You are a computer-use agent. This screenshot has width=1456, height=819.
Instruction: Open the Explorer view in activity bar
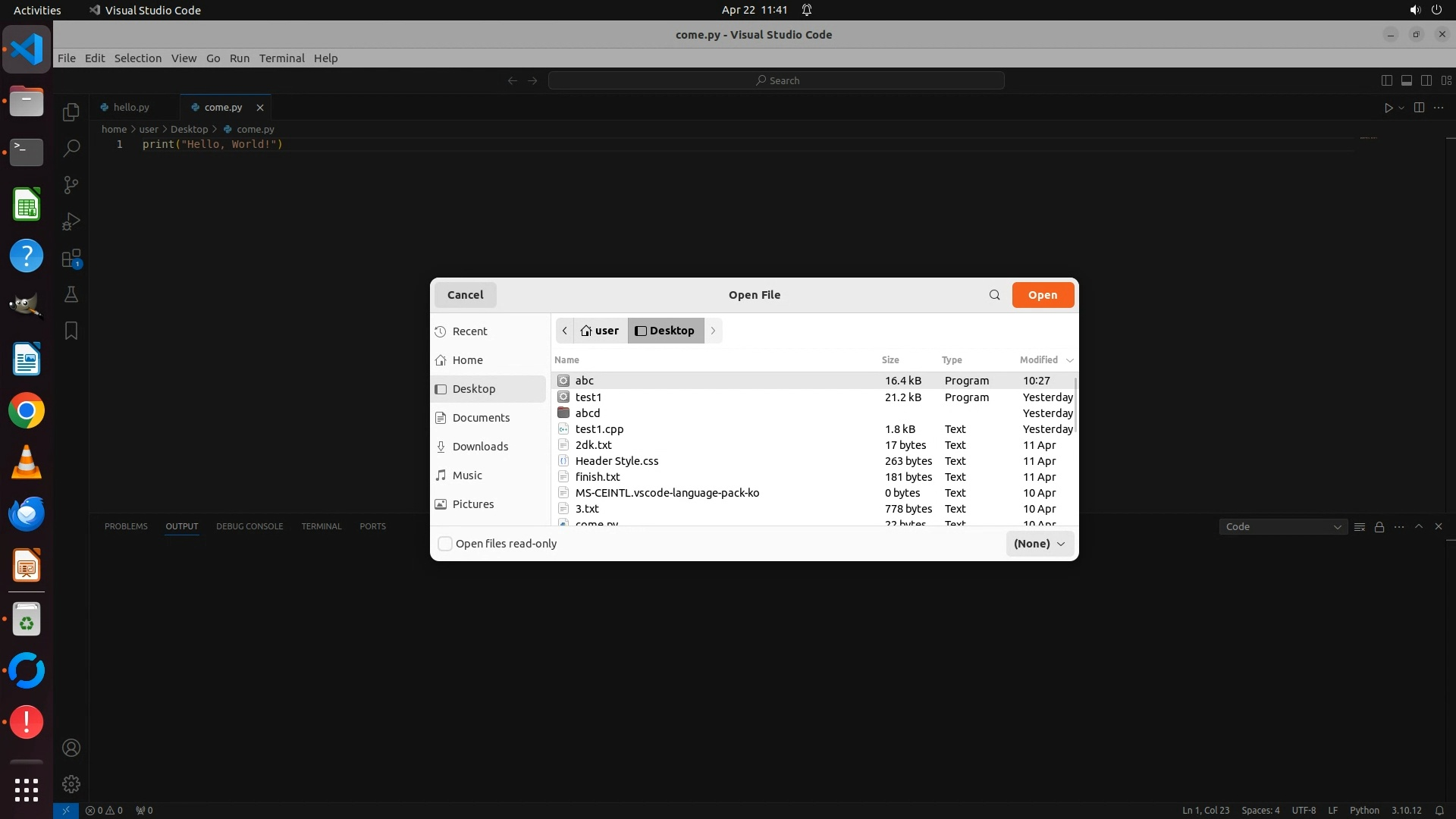pos(71,112)
